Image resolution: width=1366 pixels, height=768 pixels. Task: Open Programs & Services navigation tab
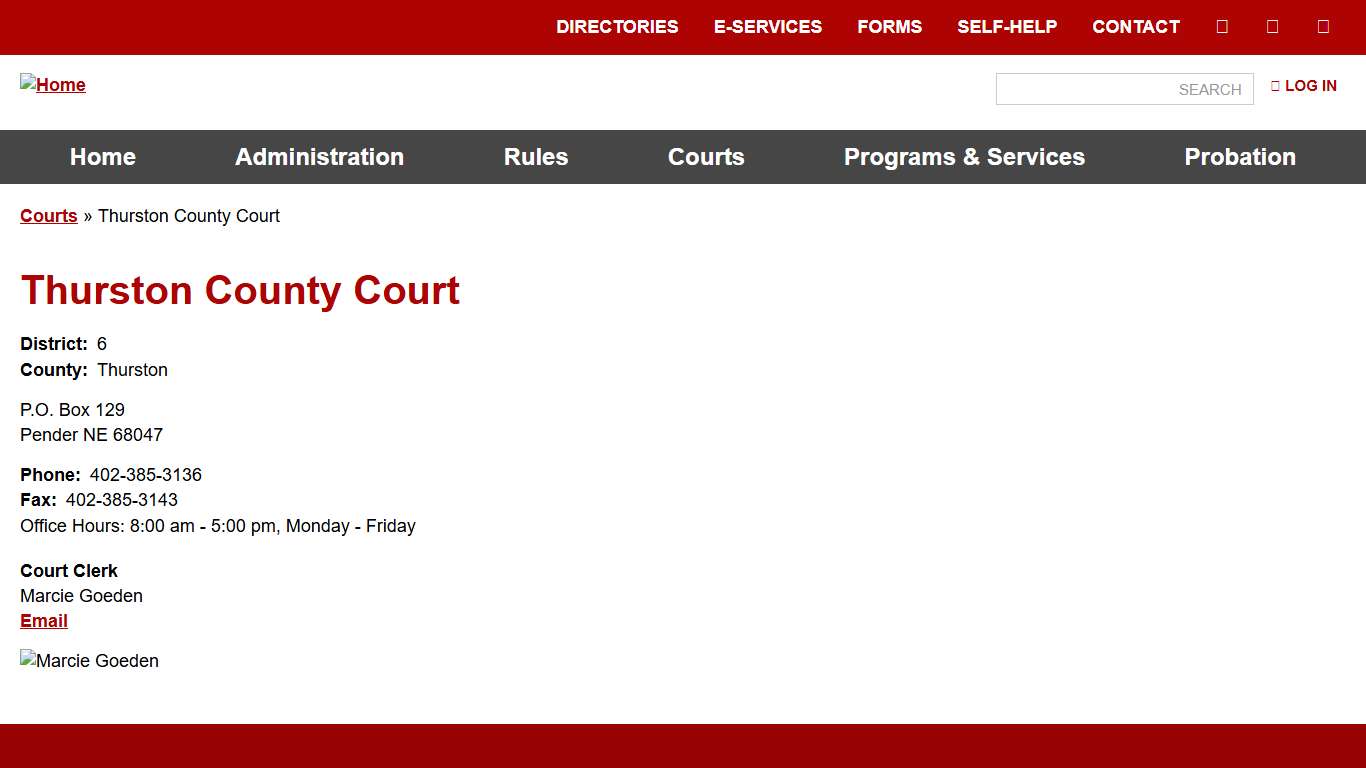[x=964, y=157]
